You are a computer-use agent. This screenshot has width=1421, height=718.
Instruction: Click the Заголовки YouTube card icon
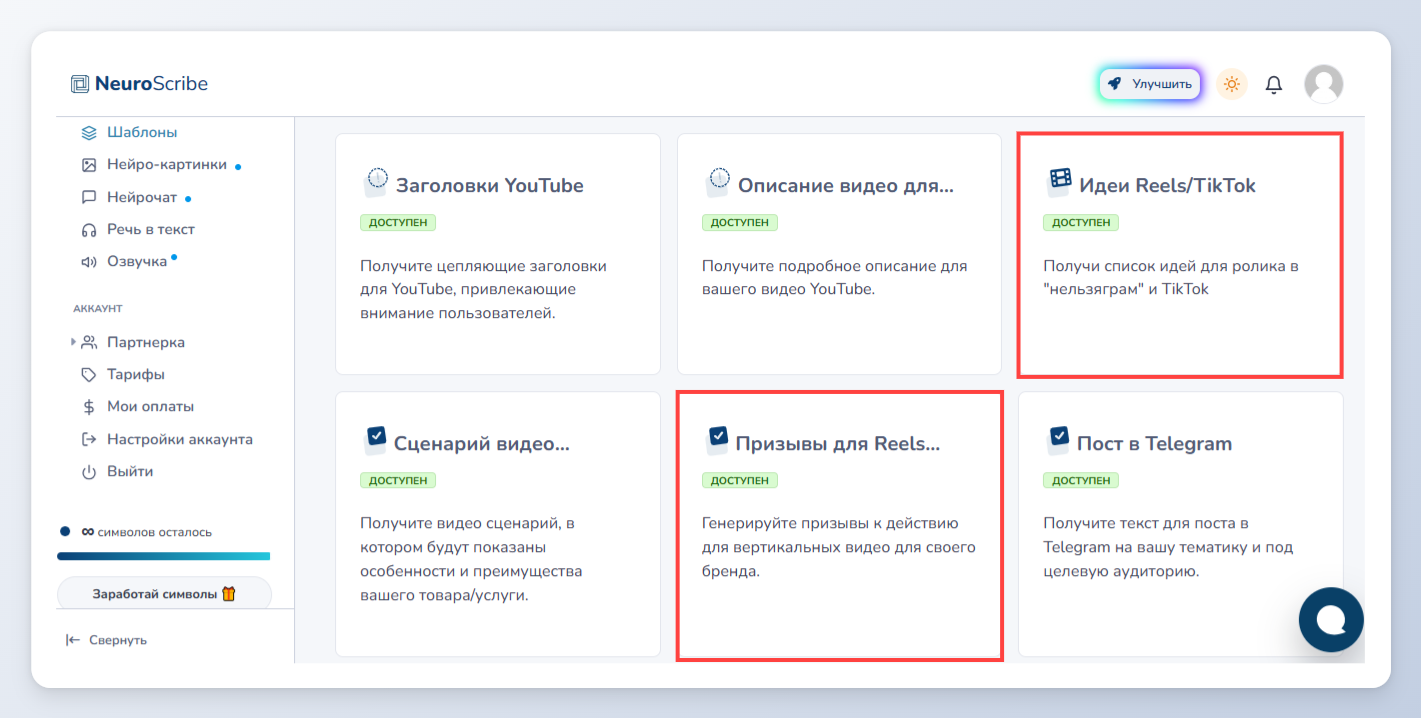(x=375, y=182)
